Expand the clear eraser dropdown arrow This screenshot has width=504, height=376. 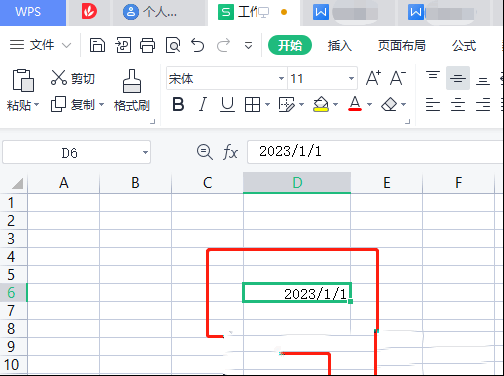[x=403, y=105]
